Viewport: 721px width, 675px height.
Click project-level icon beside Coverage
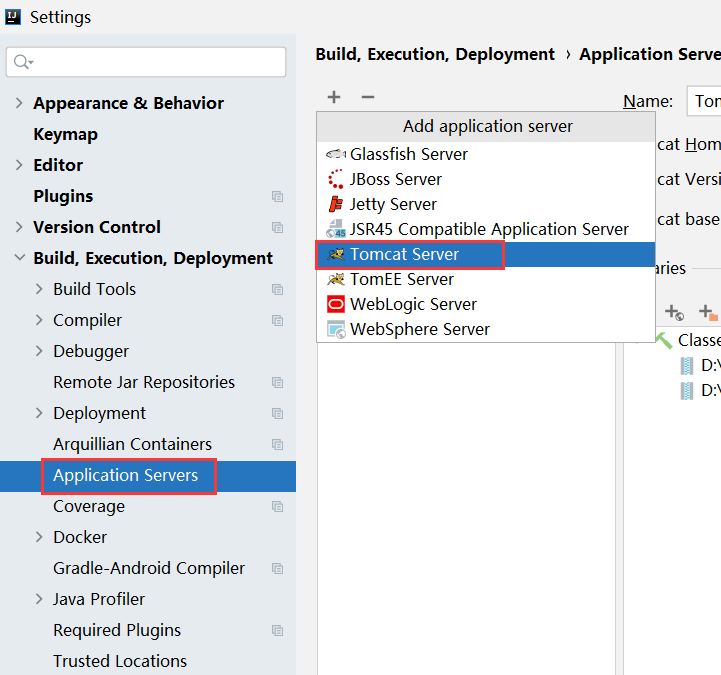[277, 507]
